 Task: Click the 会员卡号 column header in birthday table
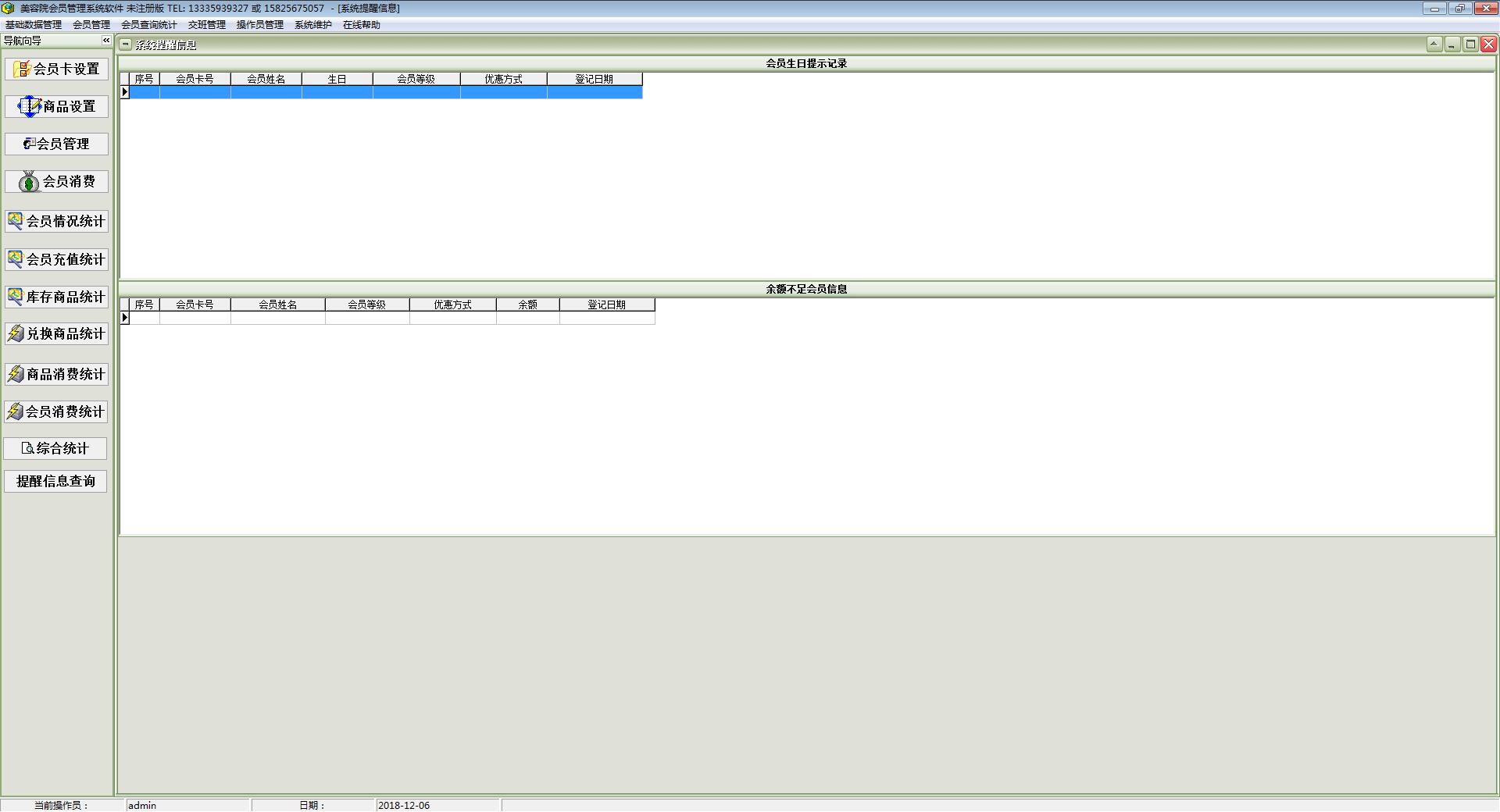(x=195, y=79)
